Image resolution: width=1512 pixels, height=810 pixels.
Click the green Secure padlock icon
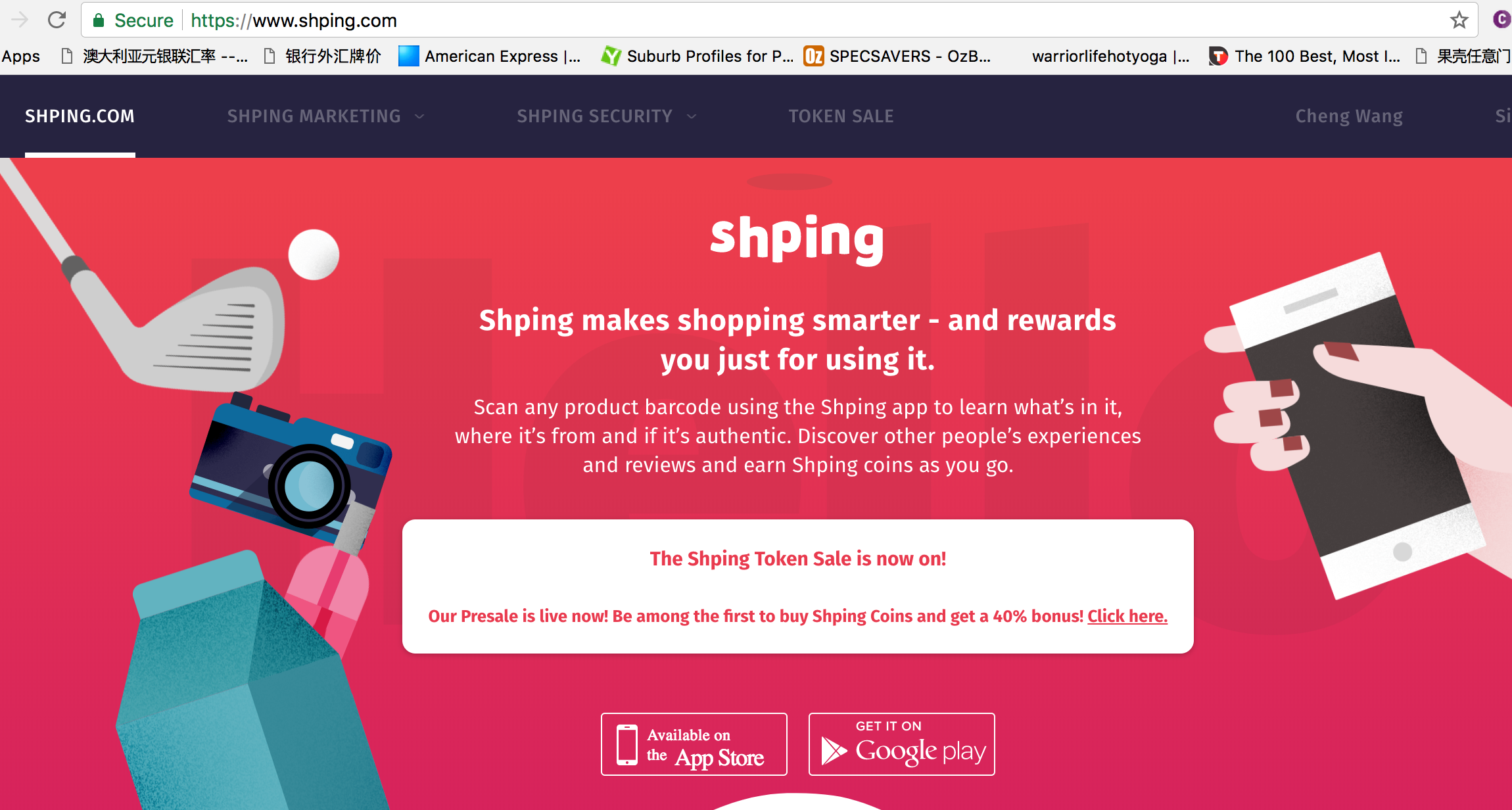[x=99, y=20]
